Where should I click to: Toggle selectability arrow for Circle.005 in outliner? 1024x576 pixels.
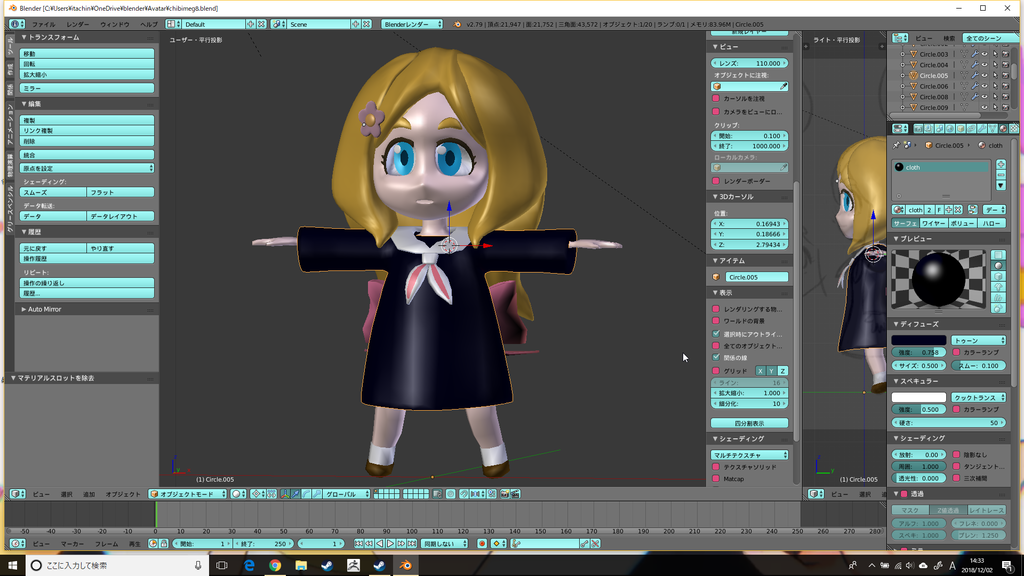pos(995,76)
